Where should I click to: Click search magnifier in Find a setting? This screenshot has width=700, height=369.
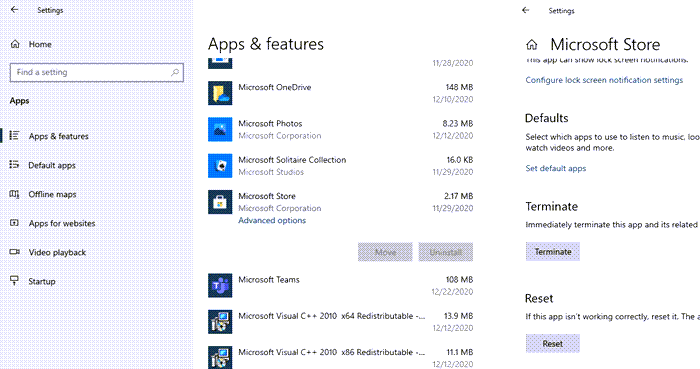175,72
